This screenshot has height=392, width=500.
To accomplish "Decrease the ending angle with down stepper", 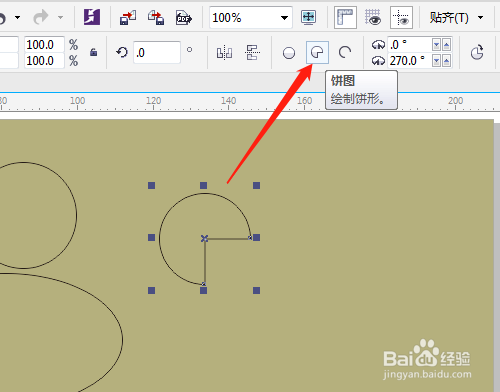I will click(436, 61).
